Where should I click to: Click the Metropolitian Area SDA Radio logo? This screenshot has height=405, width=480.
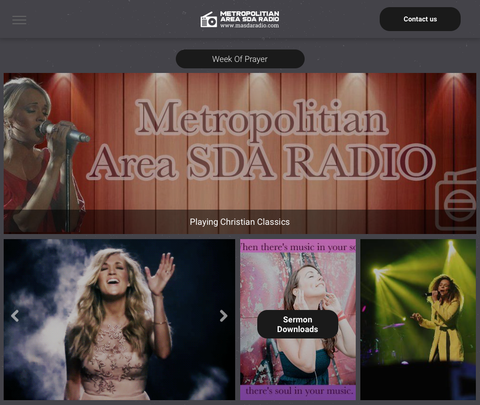click(x=240, y=19)
